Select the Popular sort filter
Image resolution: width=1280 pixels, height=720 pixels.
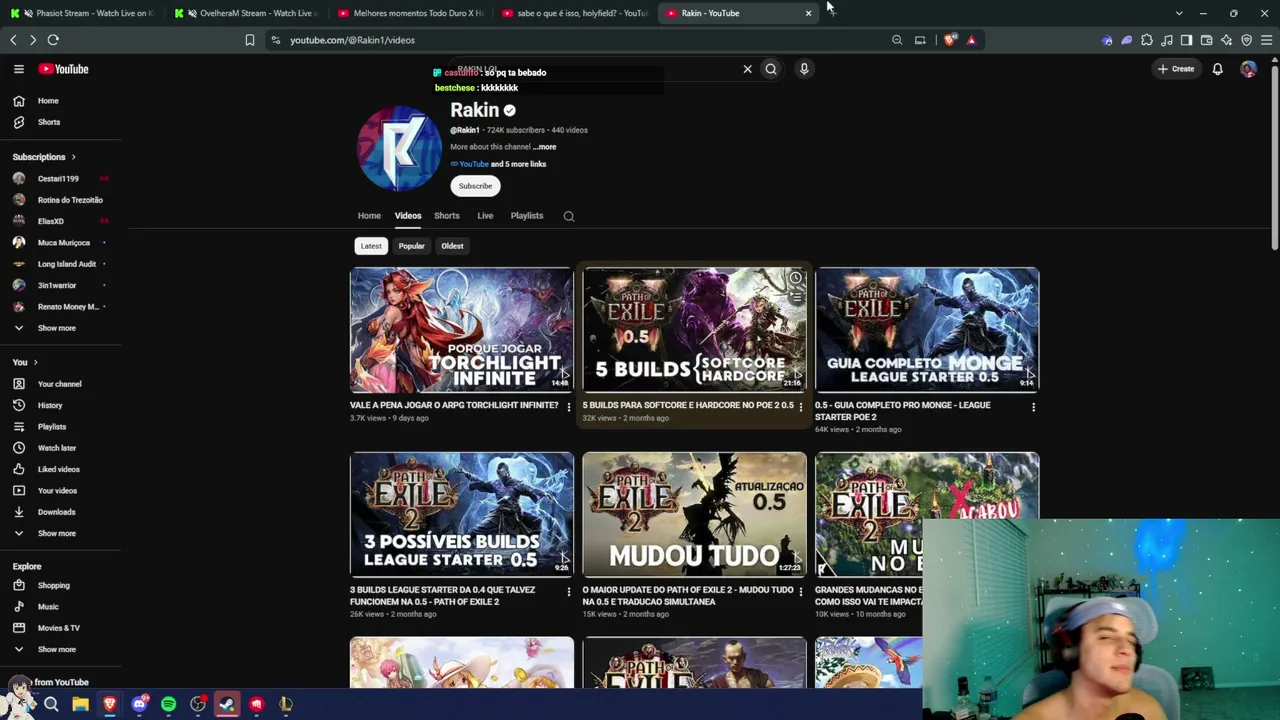pos(412,246)
